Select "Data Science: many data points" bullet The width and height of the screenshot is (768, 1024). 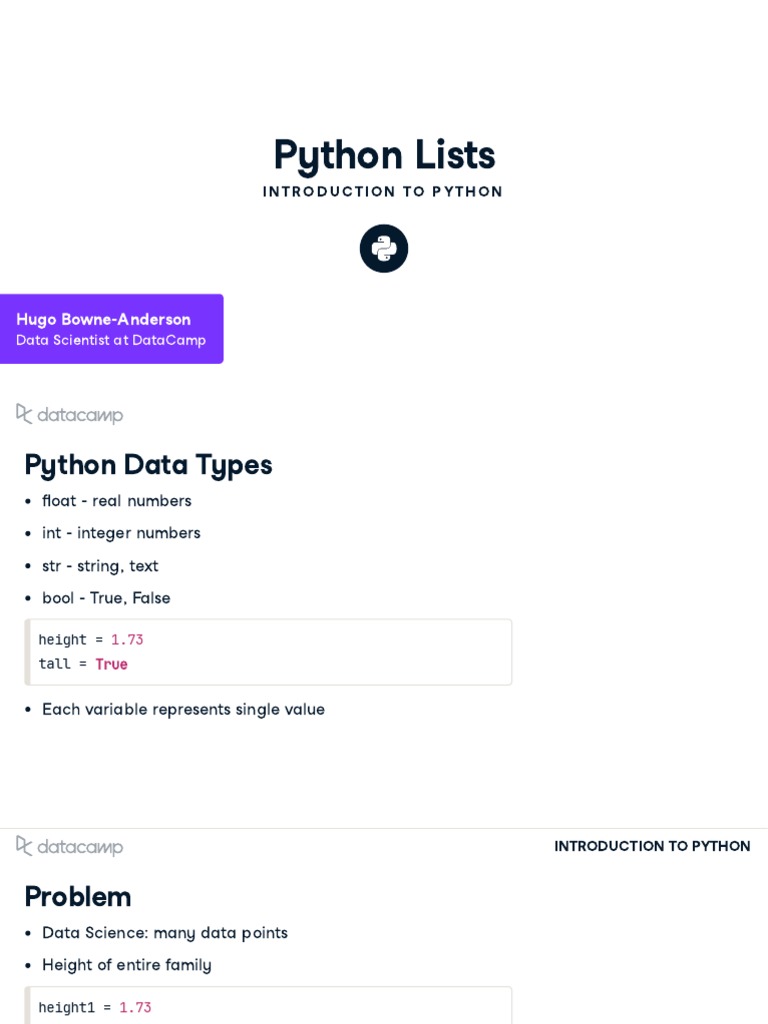coord(165,933)
